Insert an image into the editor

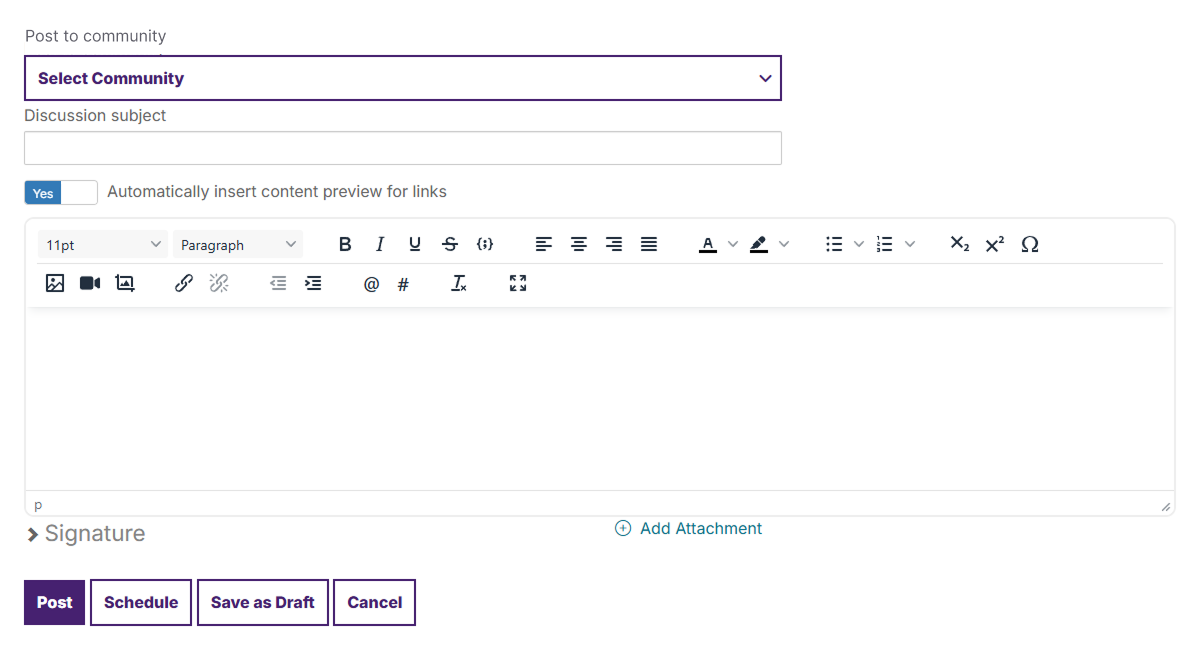(55, 283)
